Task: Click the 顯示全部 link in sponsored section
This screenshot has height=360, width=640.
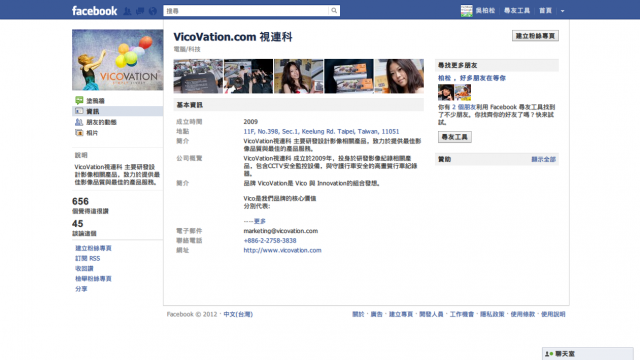Action: [x=543, y=159]
